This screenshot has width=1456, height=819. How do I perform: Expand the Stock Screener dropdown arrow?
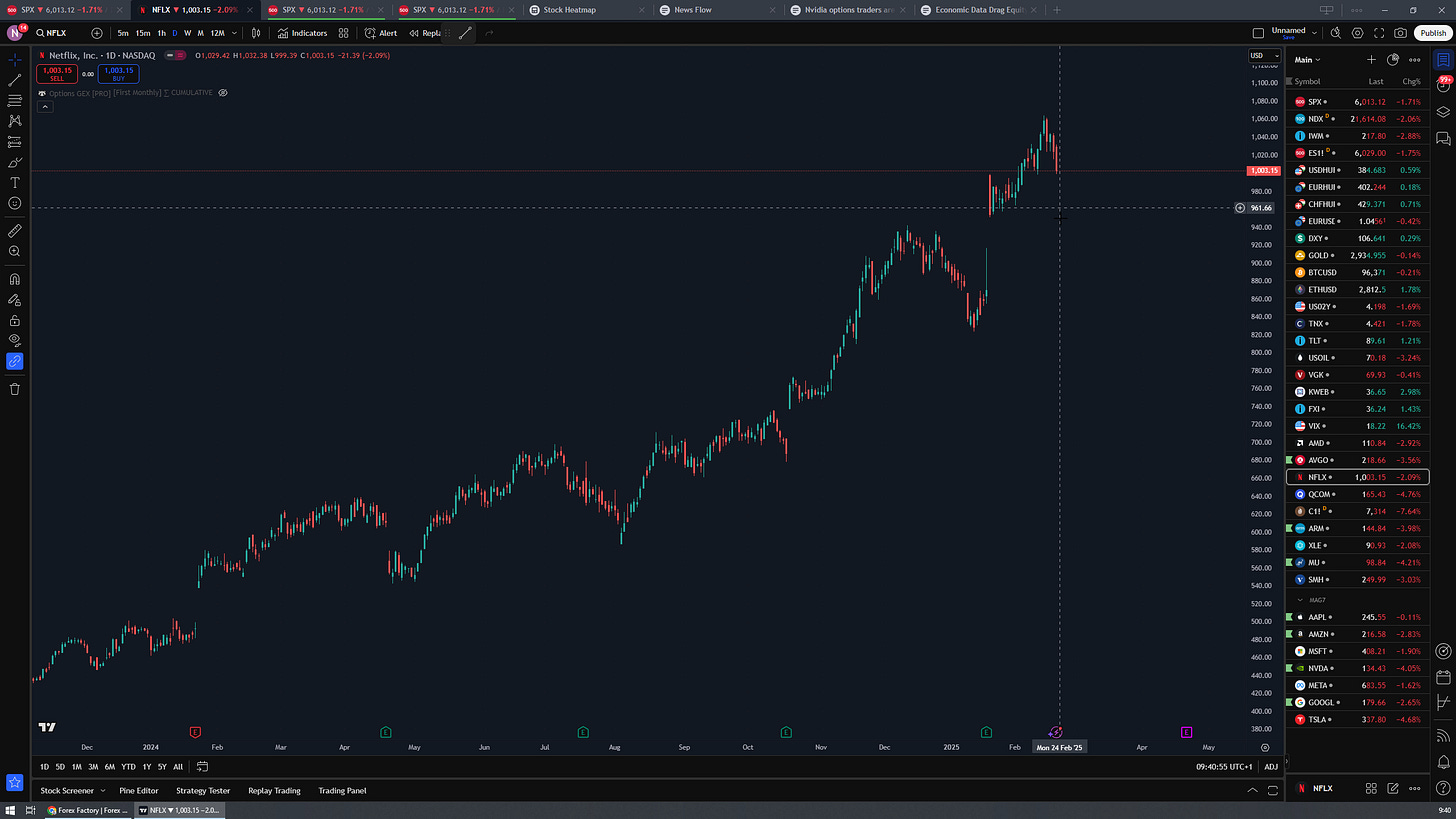click(x=101, y=791)
